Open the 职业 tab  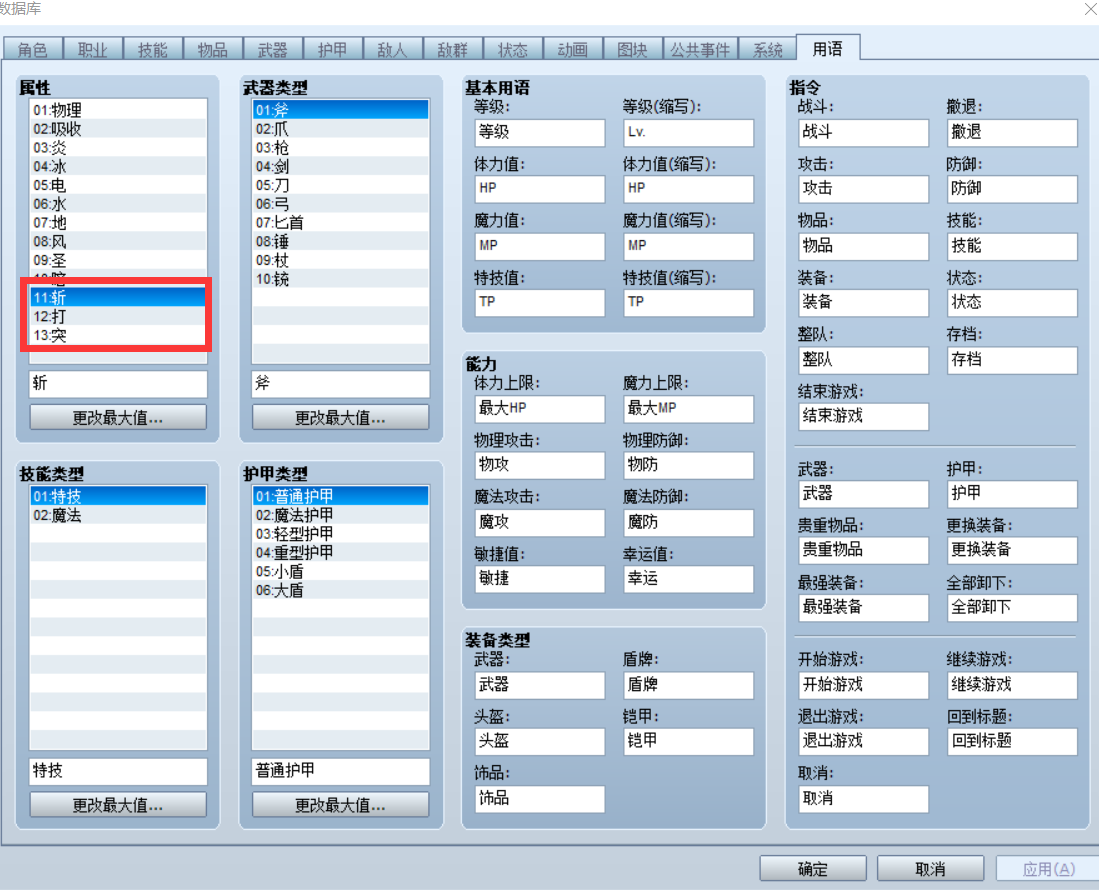click(x=93, y=49)
